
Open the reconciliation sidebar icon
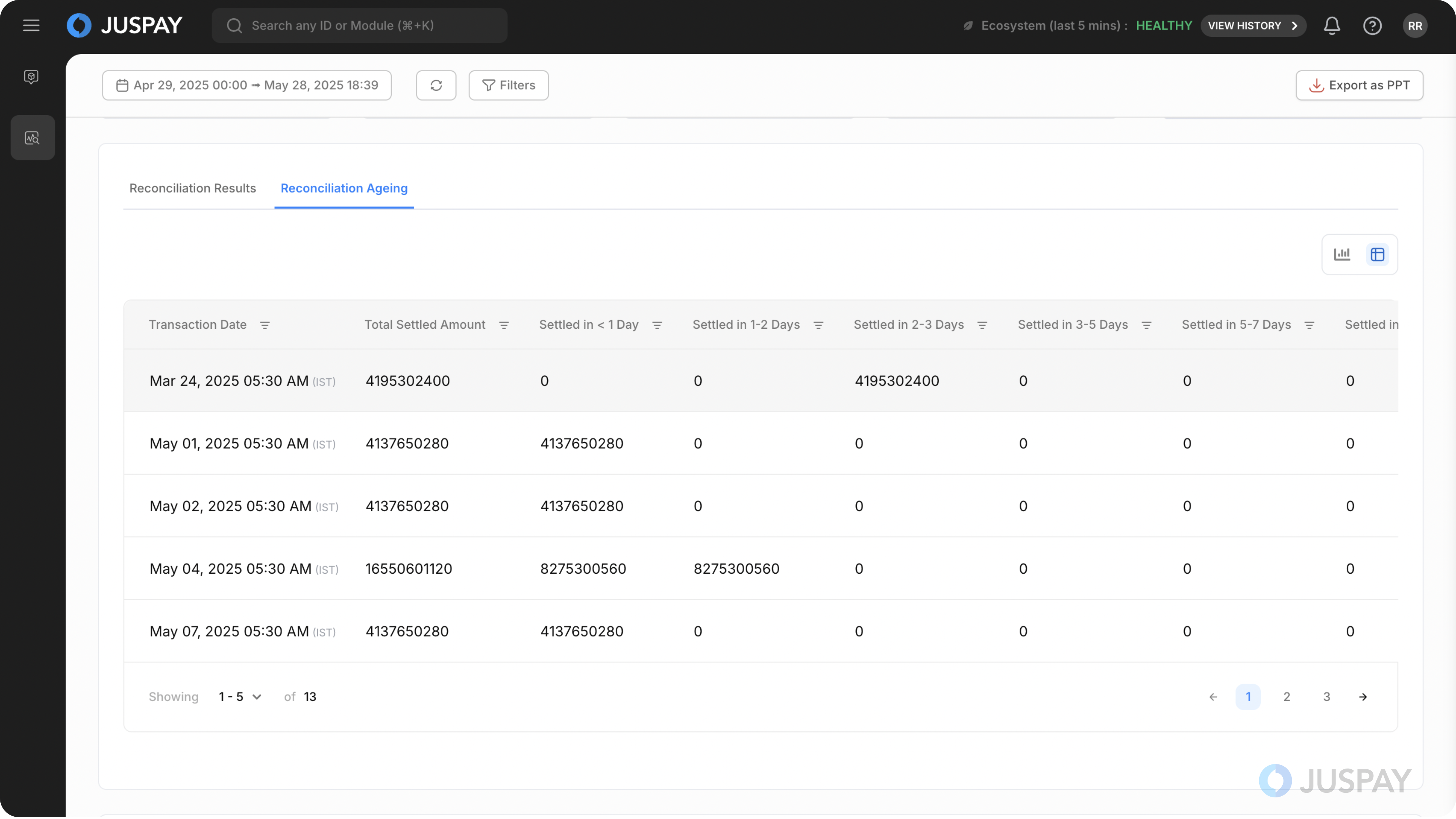coord(32,137)
